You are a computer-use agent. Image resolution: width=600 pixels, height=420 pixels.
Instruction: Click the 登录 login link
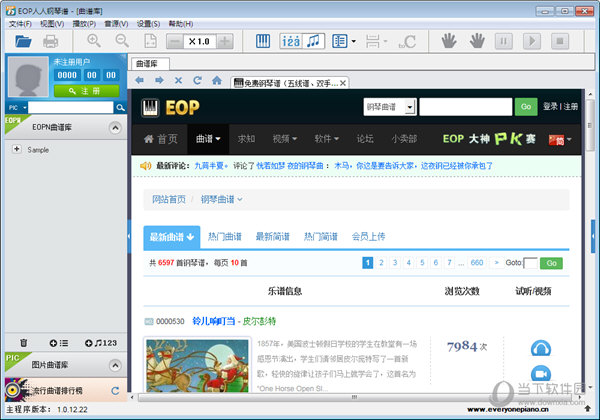(550, 106)
